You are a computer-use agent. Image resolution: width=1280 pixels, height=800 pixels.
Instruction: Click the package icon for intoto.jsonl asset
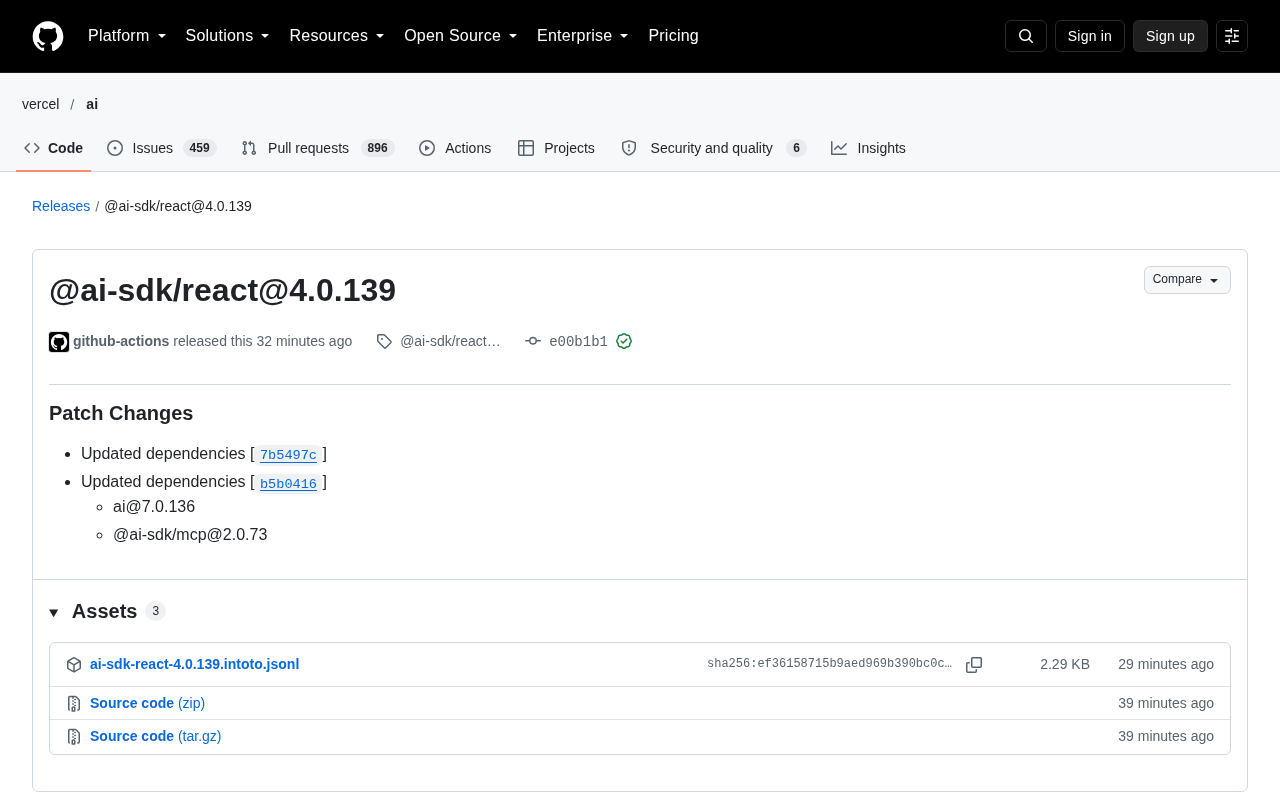point(74,665)
